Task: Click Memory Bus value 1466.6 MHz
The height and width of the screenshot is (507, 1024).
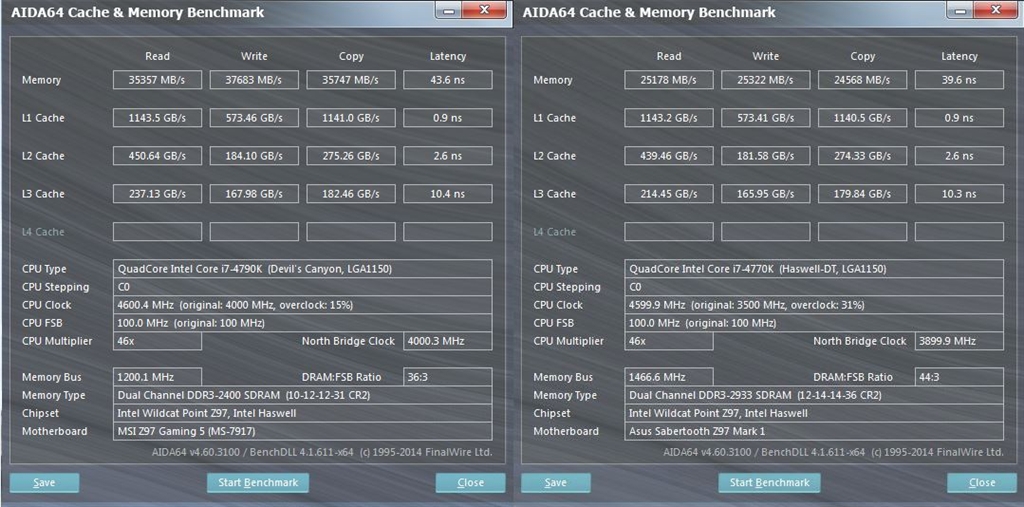Action: [x=669, y=377]
